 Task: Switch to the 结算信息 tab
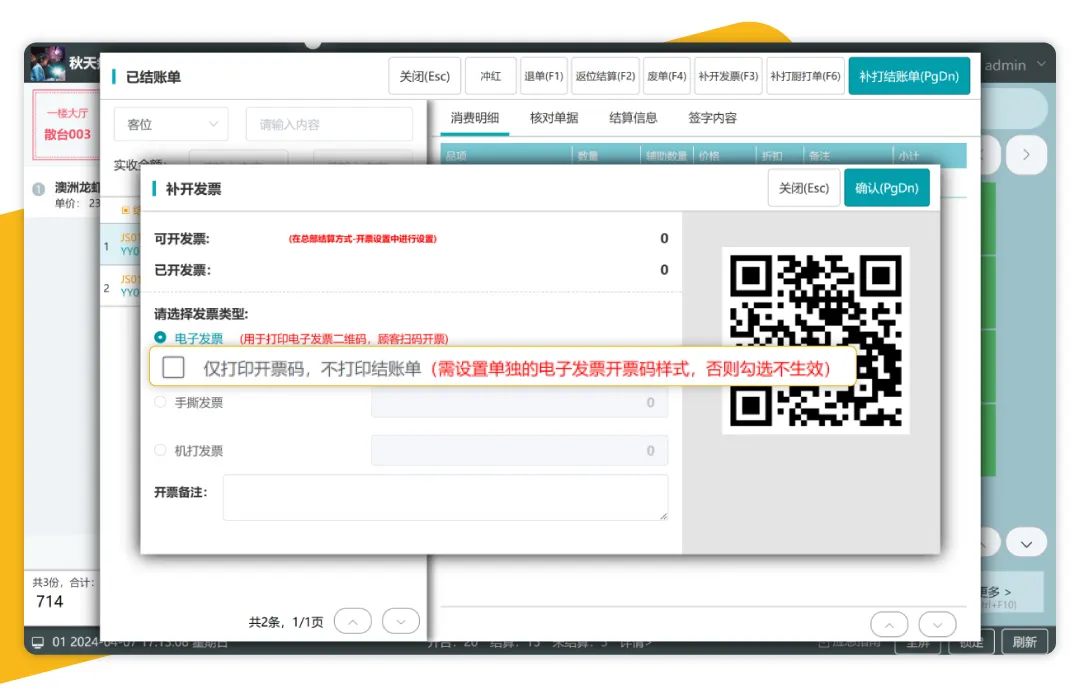click(633, 118)
